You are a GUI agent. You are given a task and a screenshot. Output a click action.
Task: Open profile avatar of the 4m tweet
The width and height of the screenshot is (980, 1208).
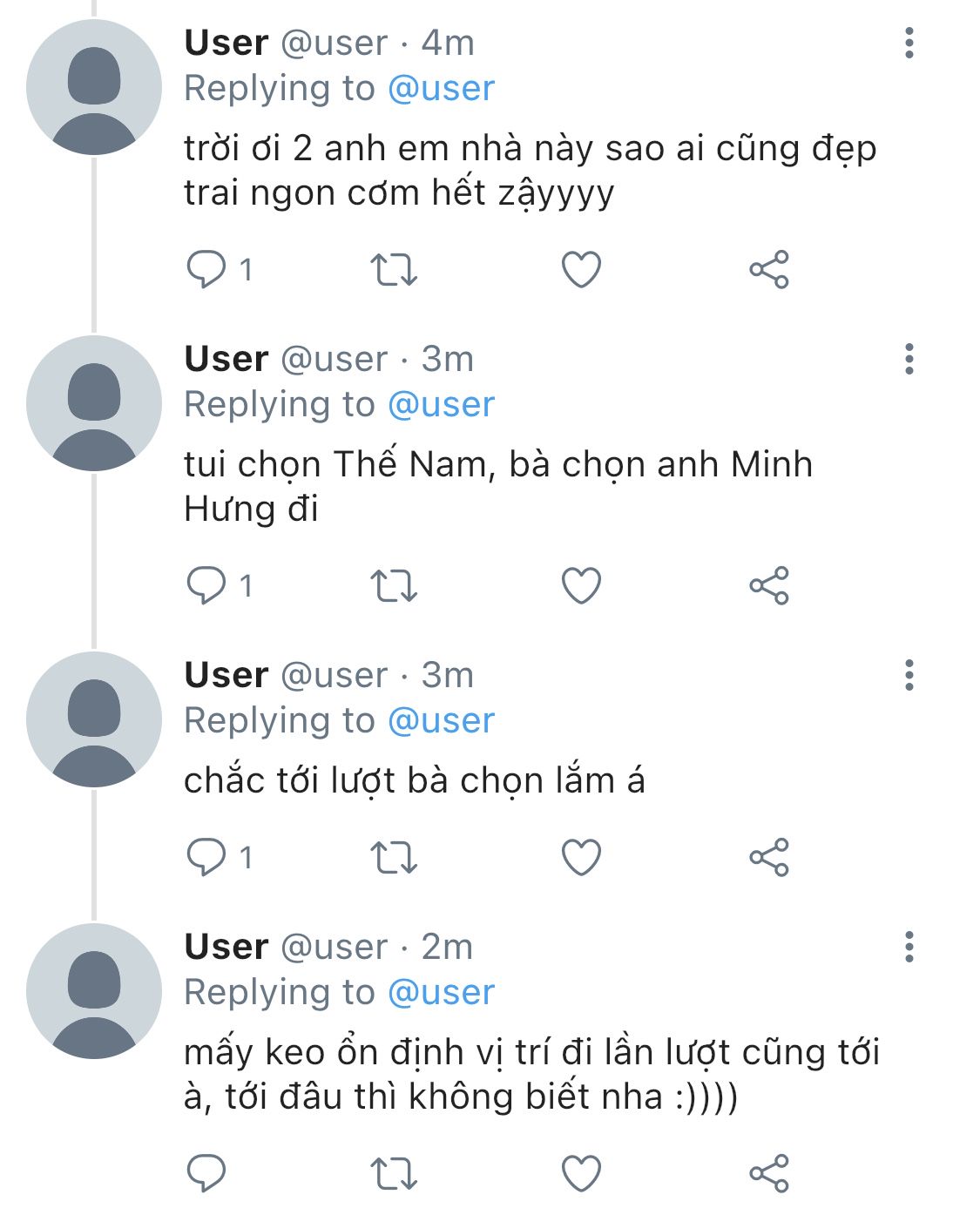tap(93, 88)
